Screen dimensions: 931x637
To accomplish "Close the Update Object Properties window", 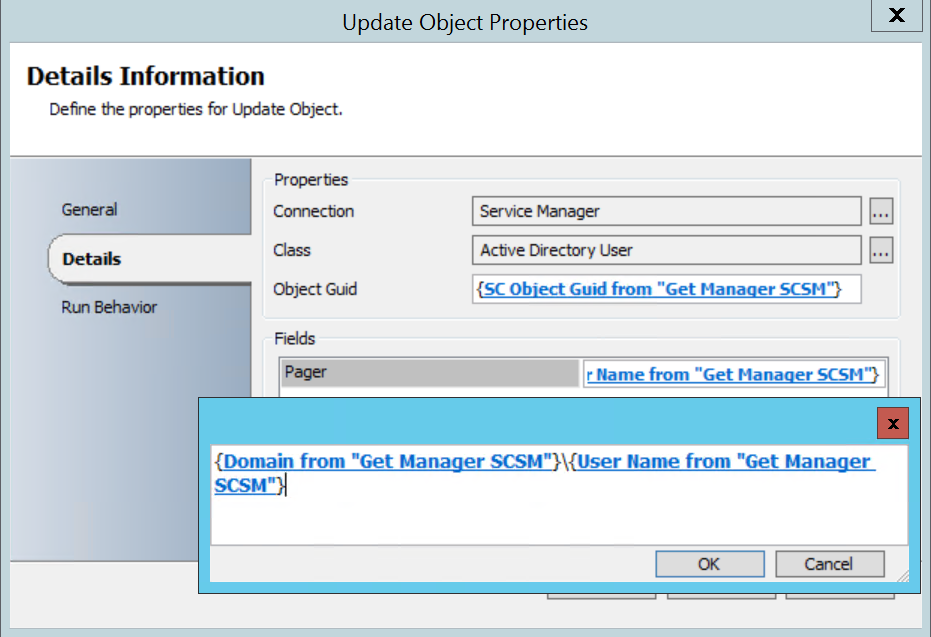I will point(897,15).
